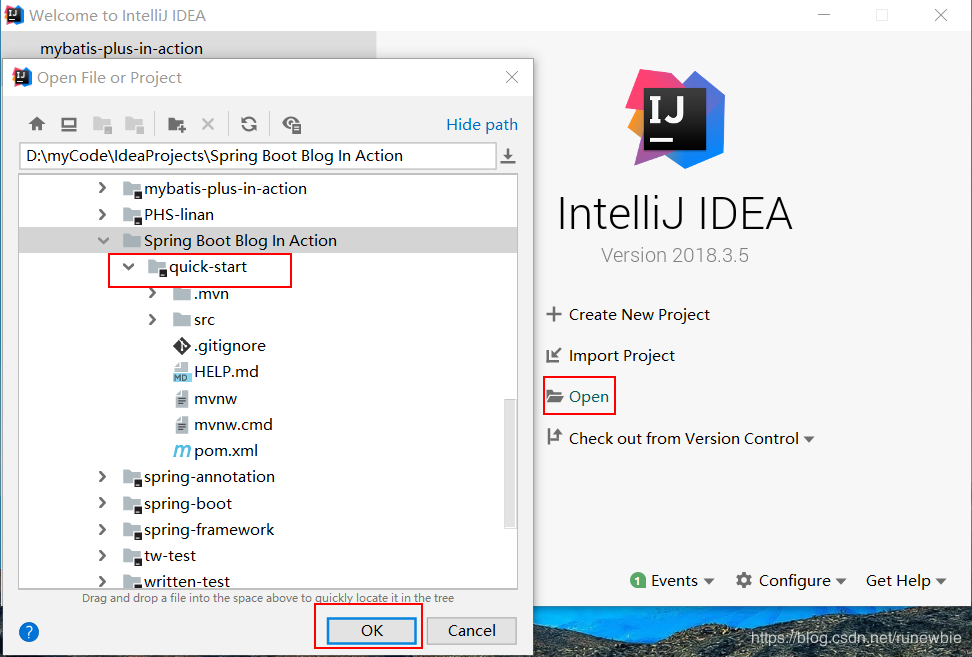The width and height of the screenshot is (972, 657).
Task: Click the mvnw.cmd file icon
Action: point(182,425)
